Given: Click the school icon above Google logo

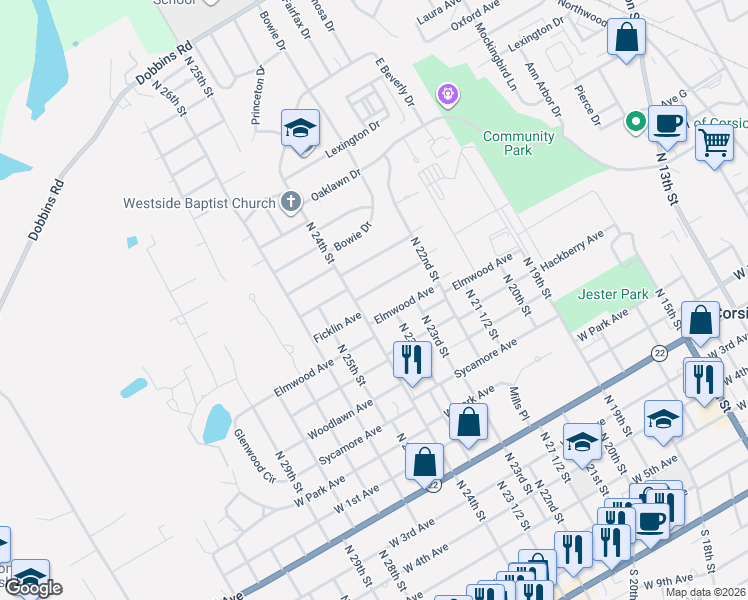Looking at the screenshot, I should pyautogui.click(x=30, y=575).
